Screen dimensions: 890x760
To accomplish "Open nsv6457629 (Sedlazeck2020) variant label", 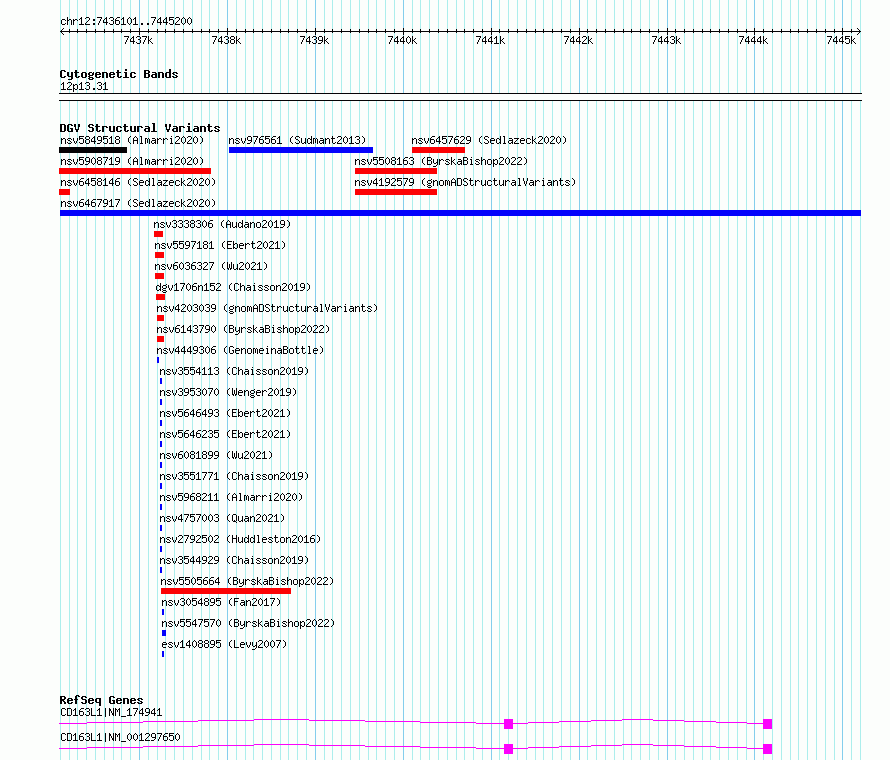I will [489, 140].
